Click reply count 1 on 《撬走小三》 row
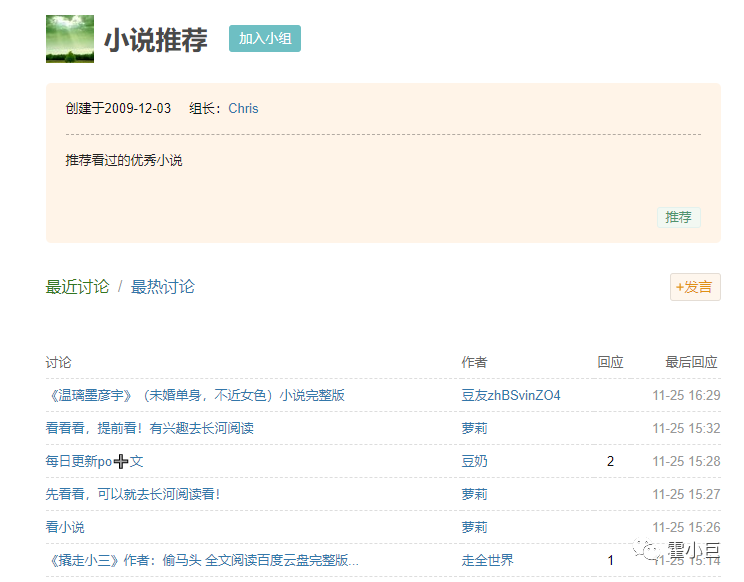744x582 pixels. (x=610, y=560)
